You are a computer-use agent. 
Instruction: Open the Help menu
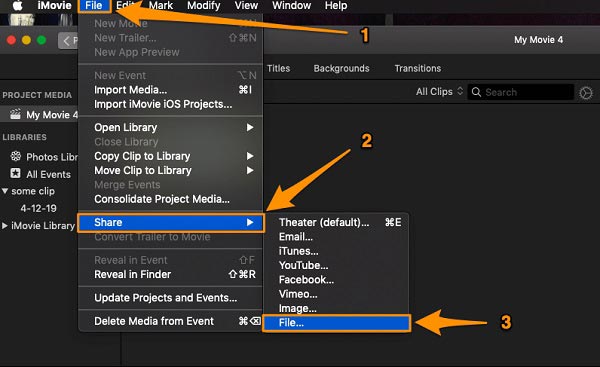pos(336,6)
